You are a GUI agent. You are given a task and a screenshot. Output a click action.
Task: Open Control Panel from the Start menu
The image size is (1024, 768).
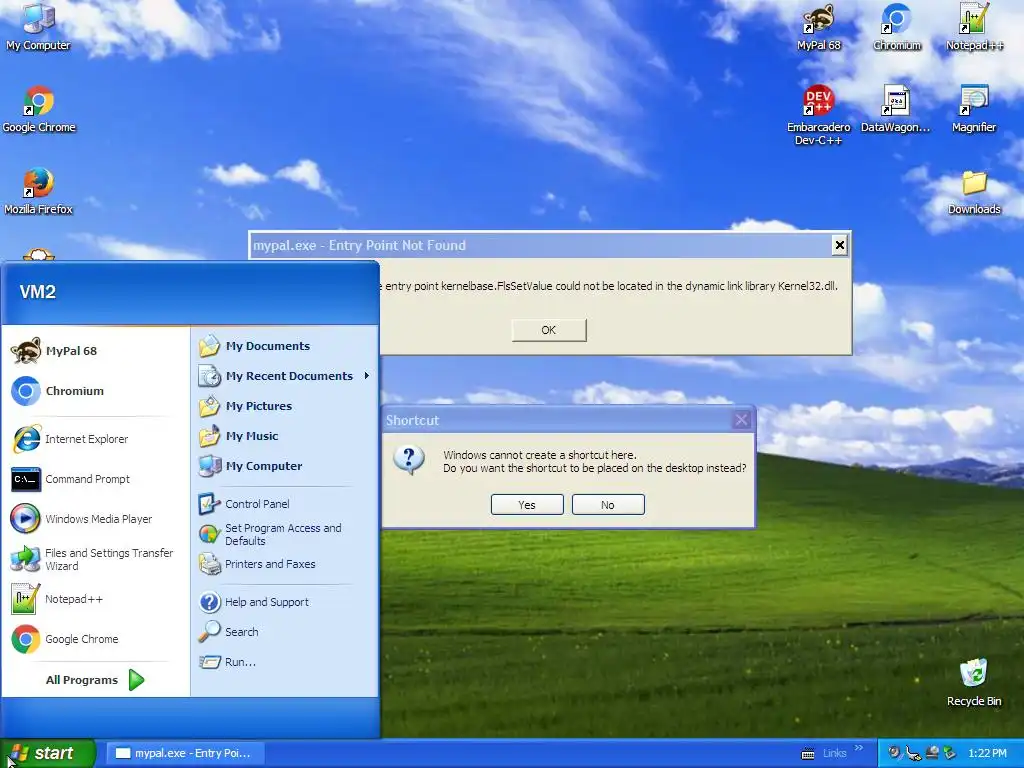pyautogui.click(x=285, y=504)
